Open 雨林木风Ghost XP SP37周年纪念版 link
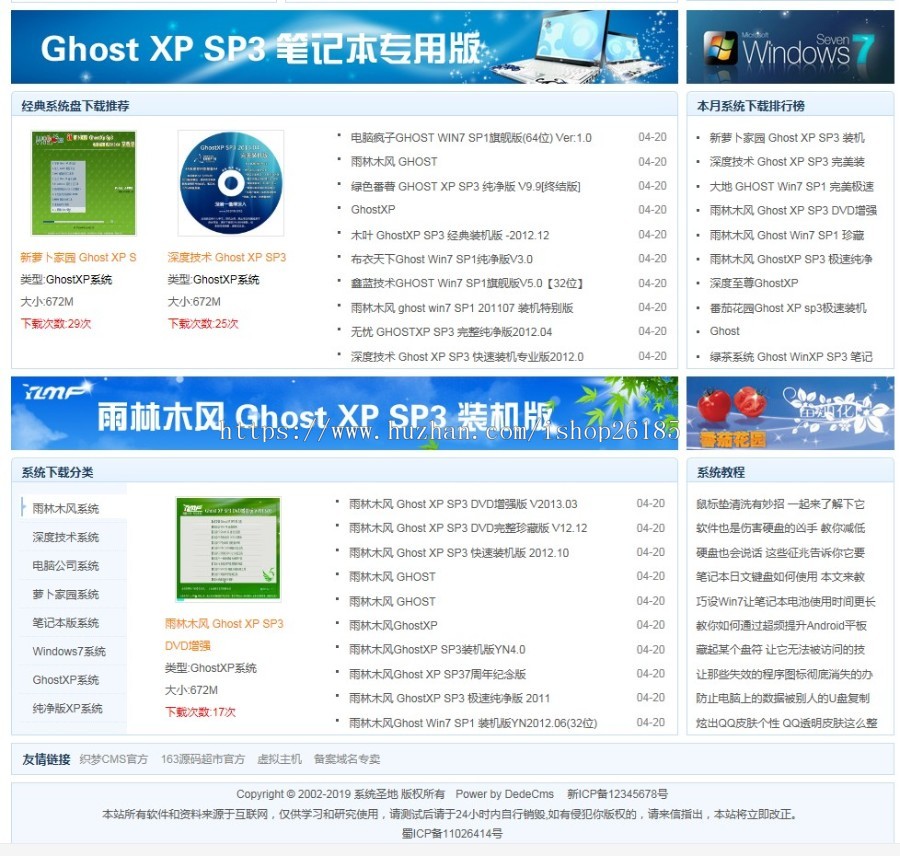This screenshot has width=900, height=856. [x=437, y=674]
